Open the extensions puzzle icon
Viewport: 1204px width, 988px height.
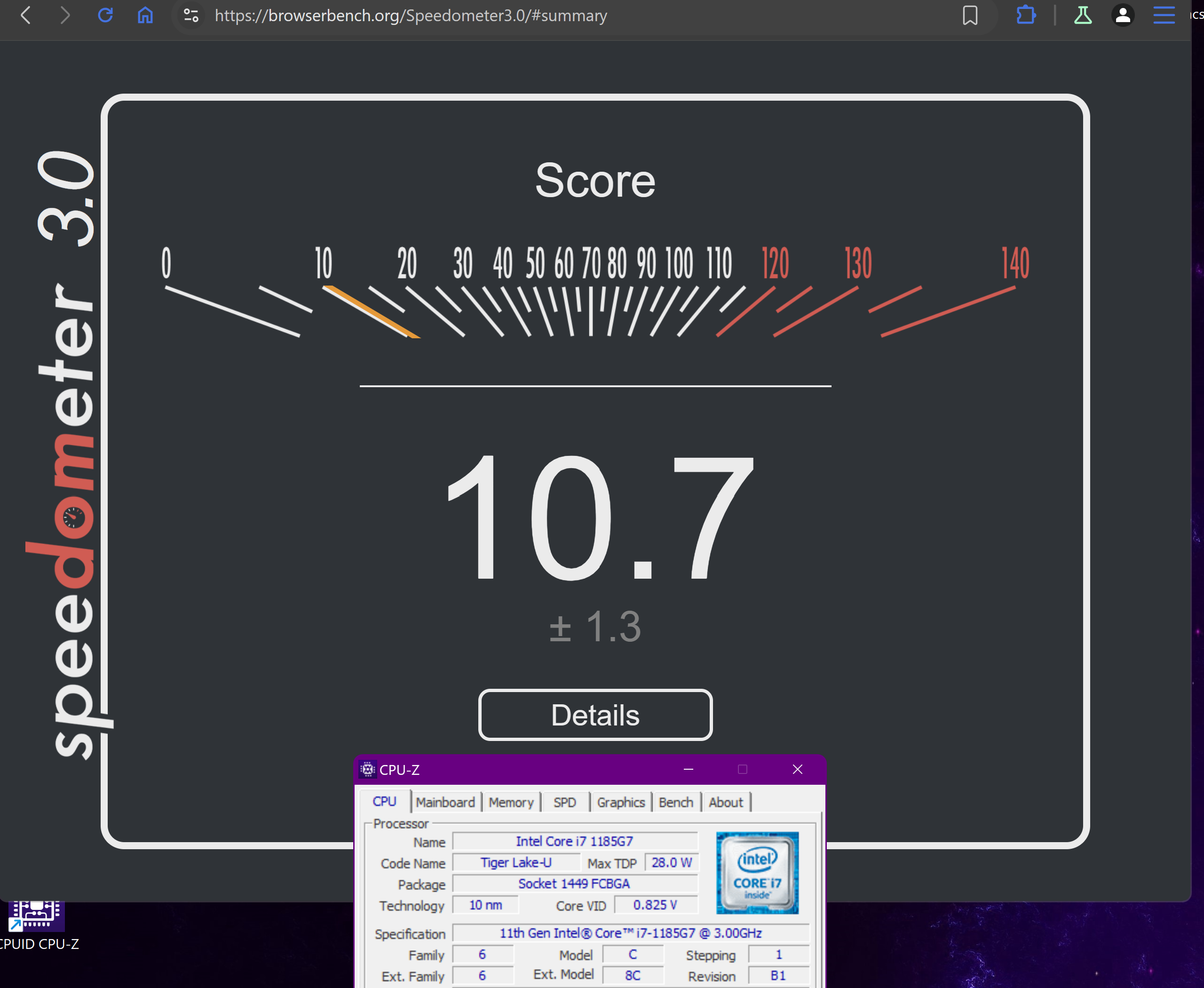click(1025, 16)
